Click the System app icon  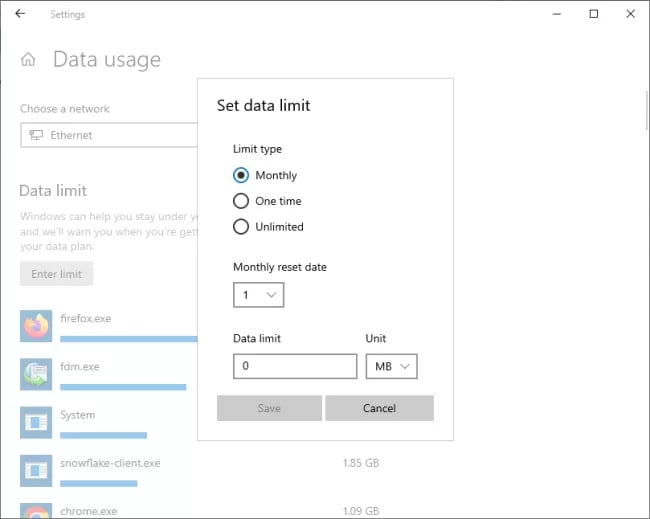click(36, 422)
